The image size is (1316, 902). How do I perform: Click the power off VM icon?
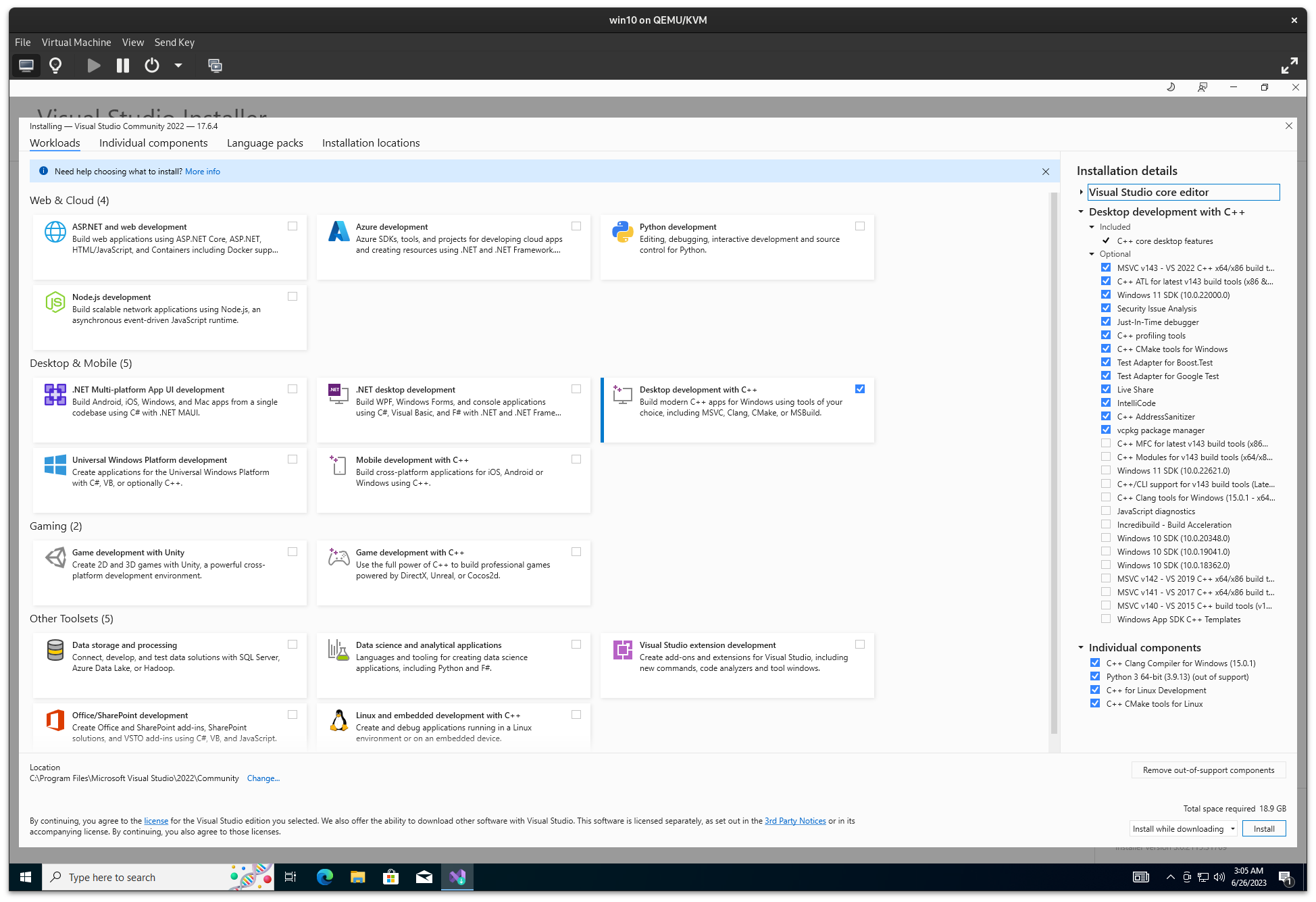[153, 64]
